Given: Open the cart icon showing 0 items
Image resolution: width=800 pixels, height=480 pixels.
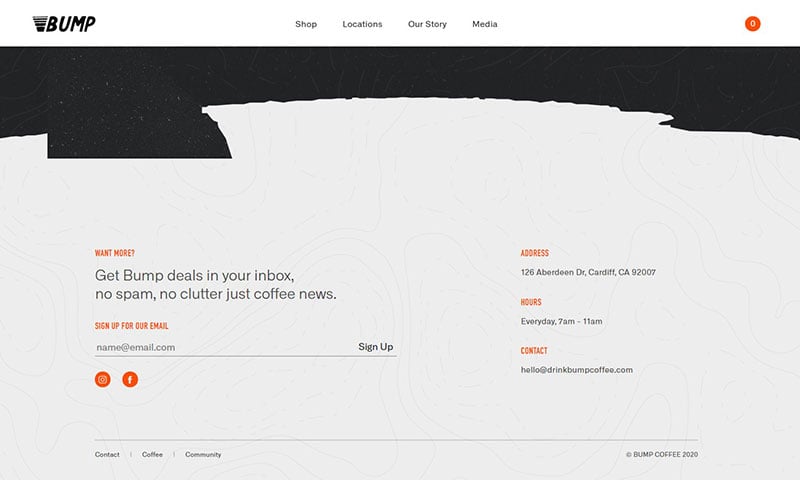Looking at the screenshot, I should 753,23.
